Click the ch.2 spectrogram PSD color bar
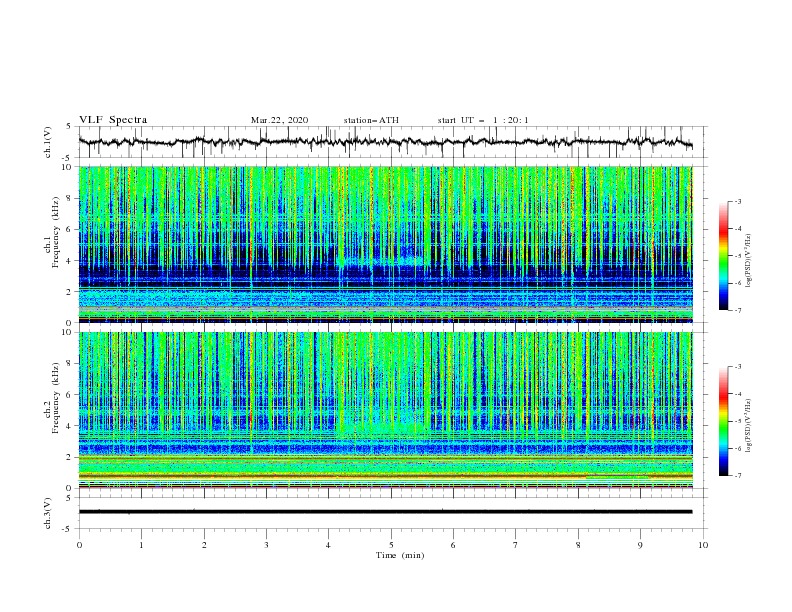 coord(723,421)
